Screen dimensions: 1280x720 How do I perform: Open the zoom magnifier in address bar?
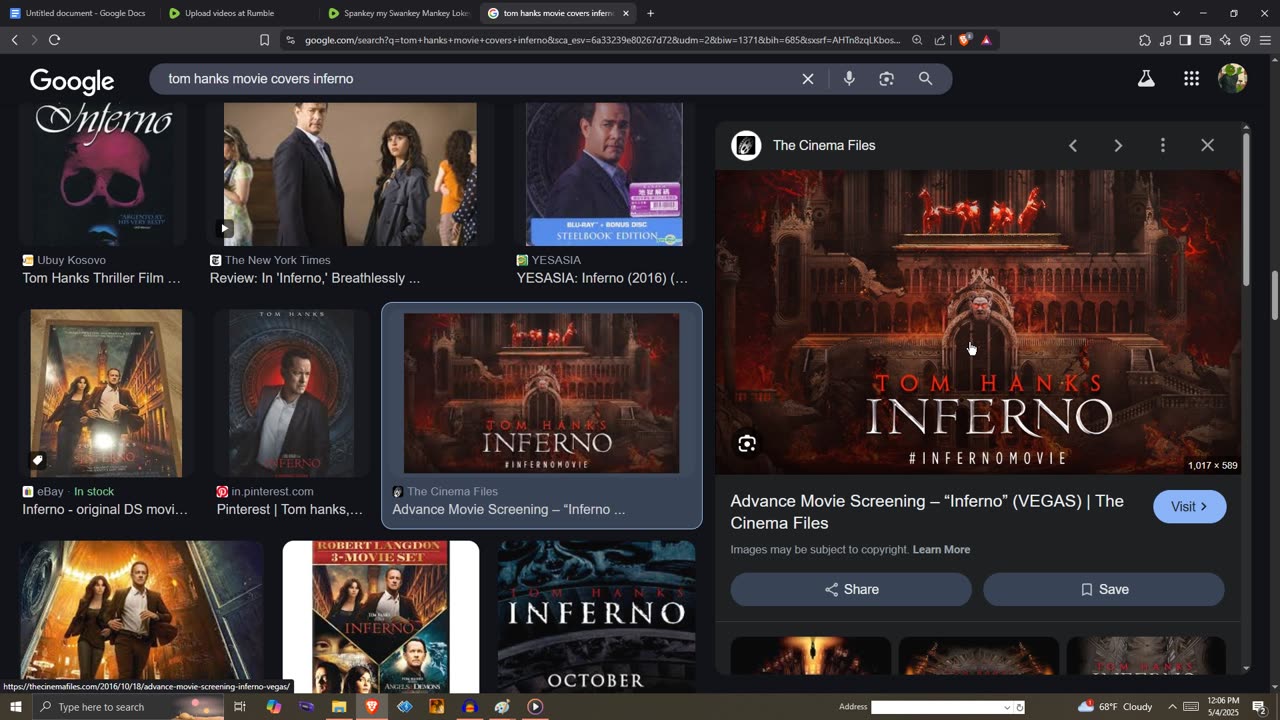(917, 40)
